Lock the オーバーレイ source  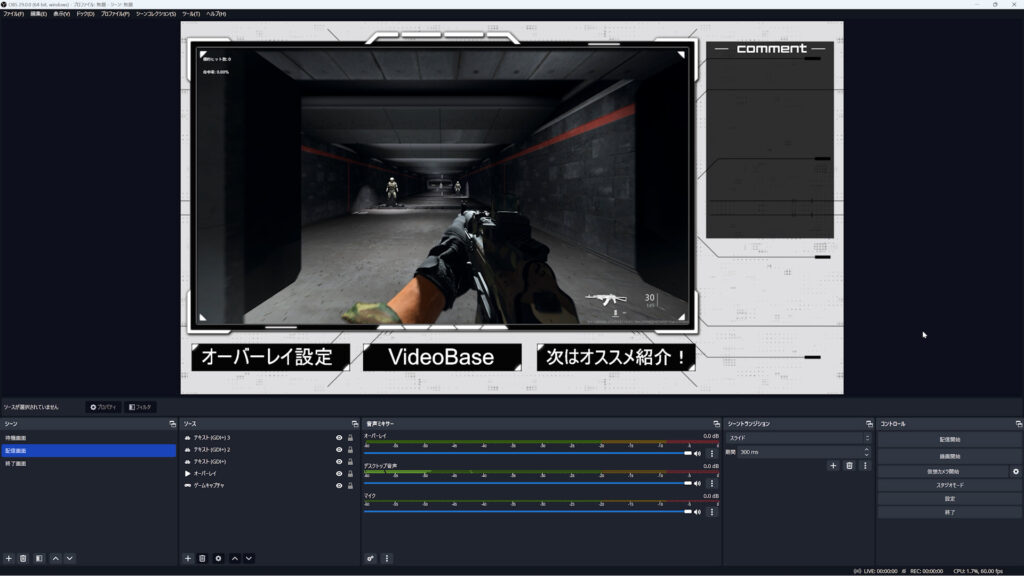349,474
